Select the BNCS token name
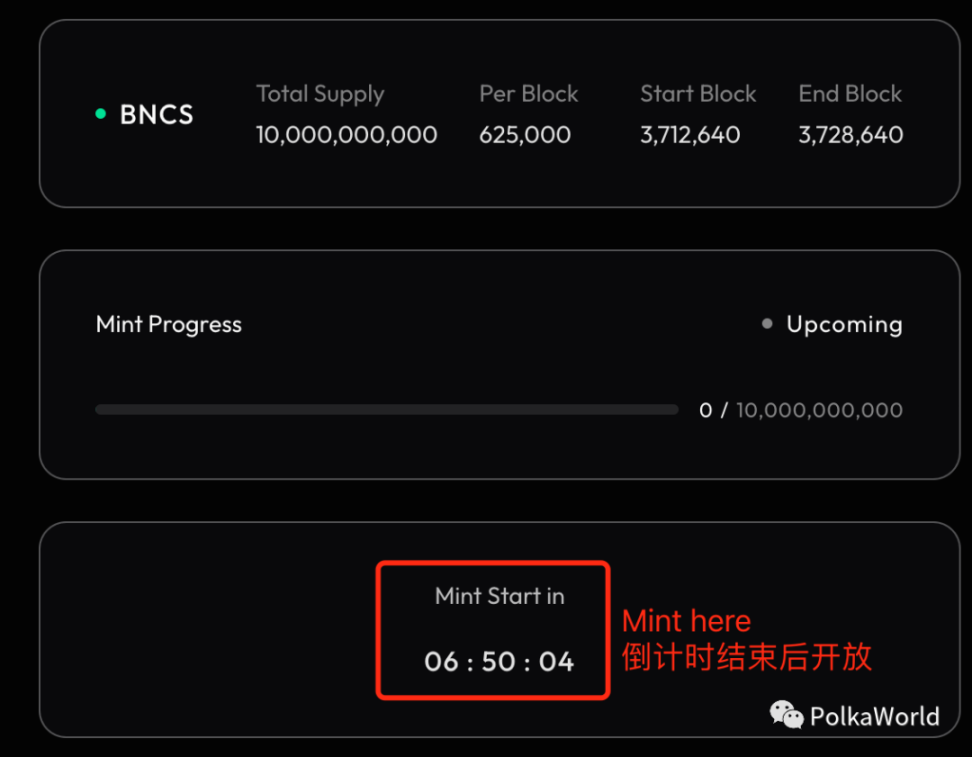Image resolution: width=972 pixels, height=757 pixels. (156, 114)
